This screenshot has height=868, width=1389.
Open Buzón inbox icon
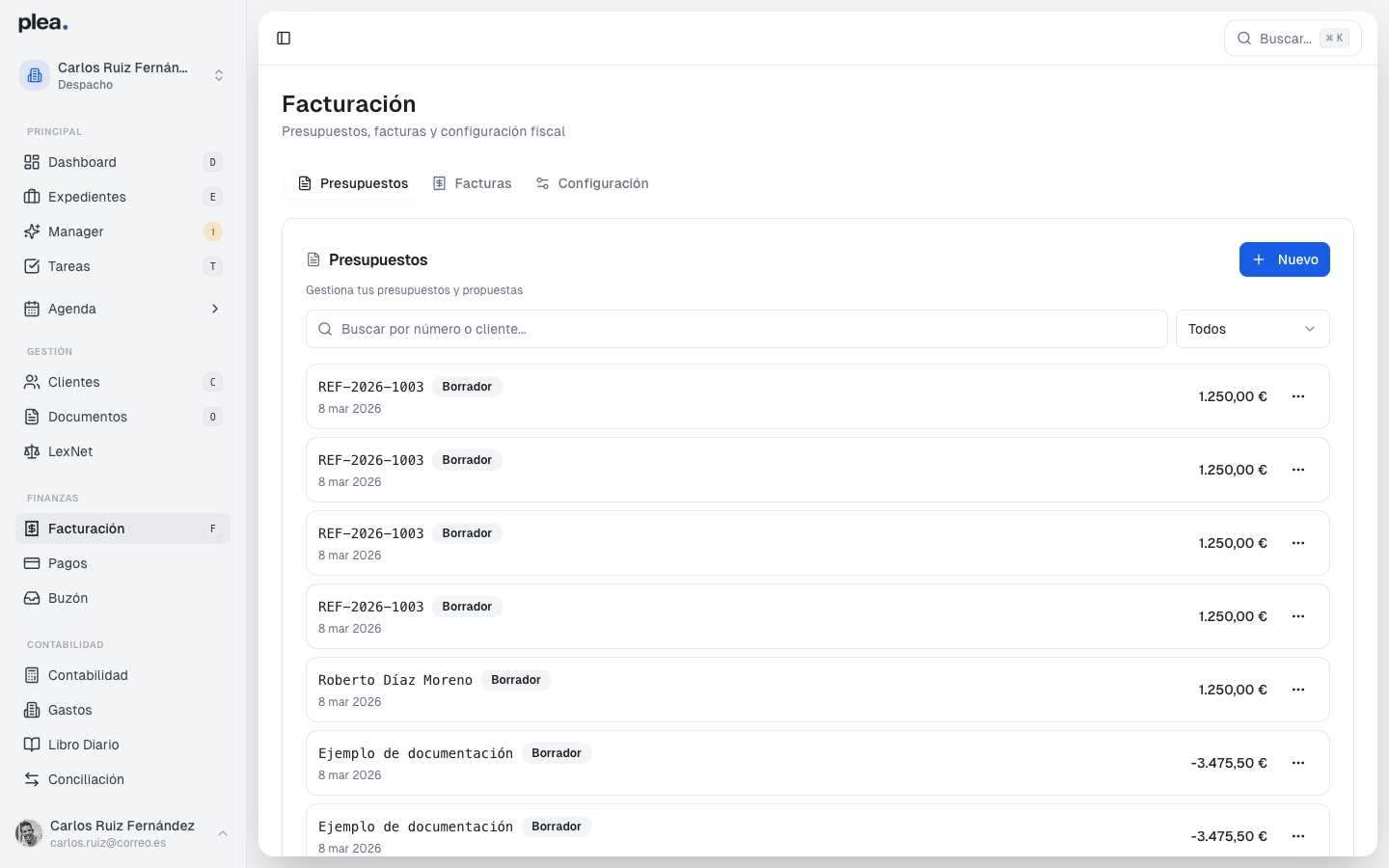pos(32,598)
